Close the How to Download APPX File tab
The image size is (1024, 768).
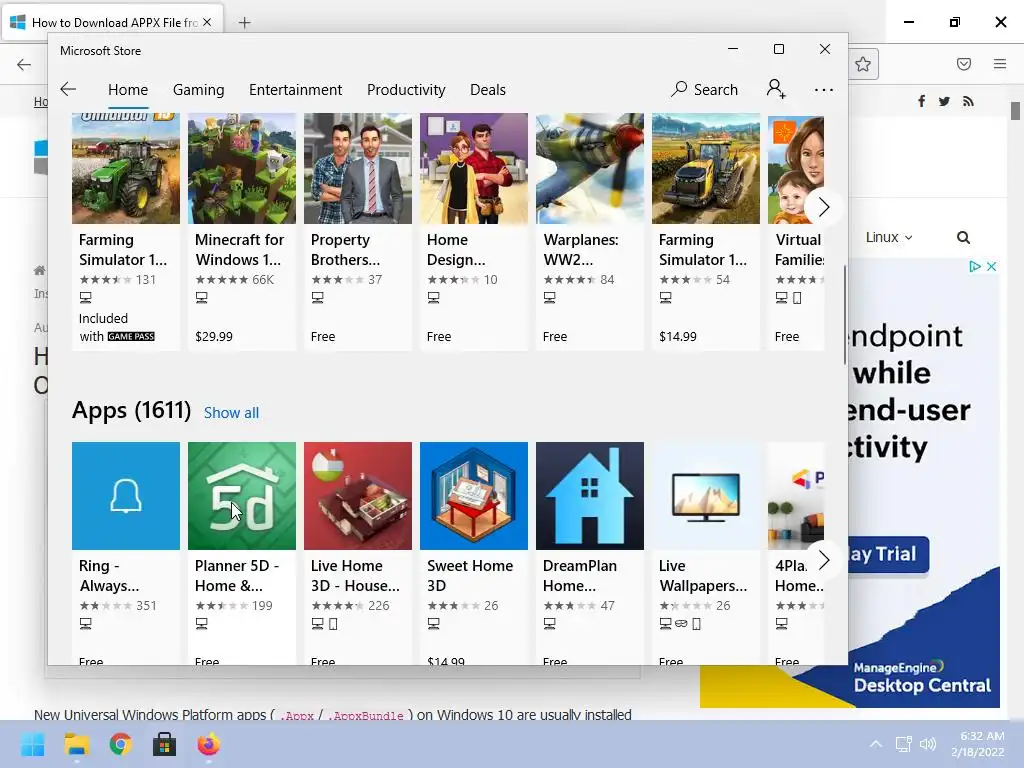click(x=207, y=22)
